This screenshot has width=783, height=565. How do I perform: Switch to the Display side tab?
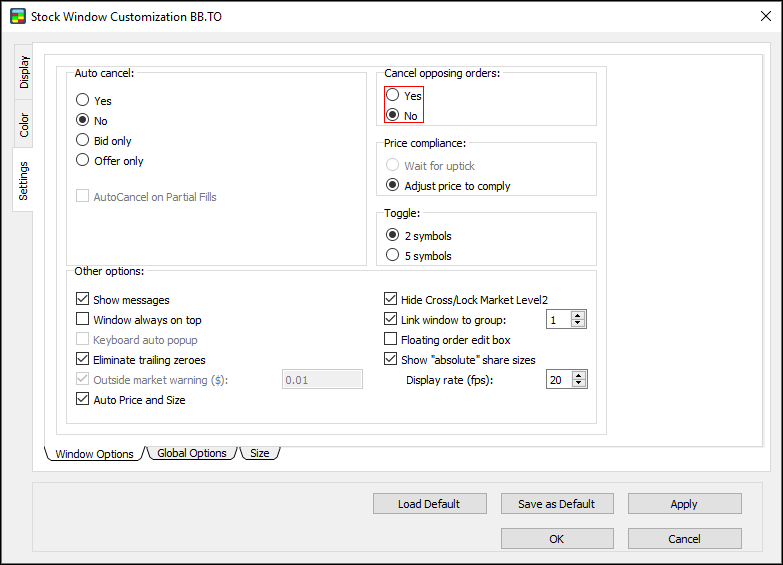pos(24,72)
